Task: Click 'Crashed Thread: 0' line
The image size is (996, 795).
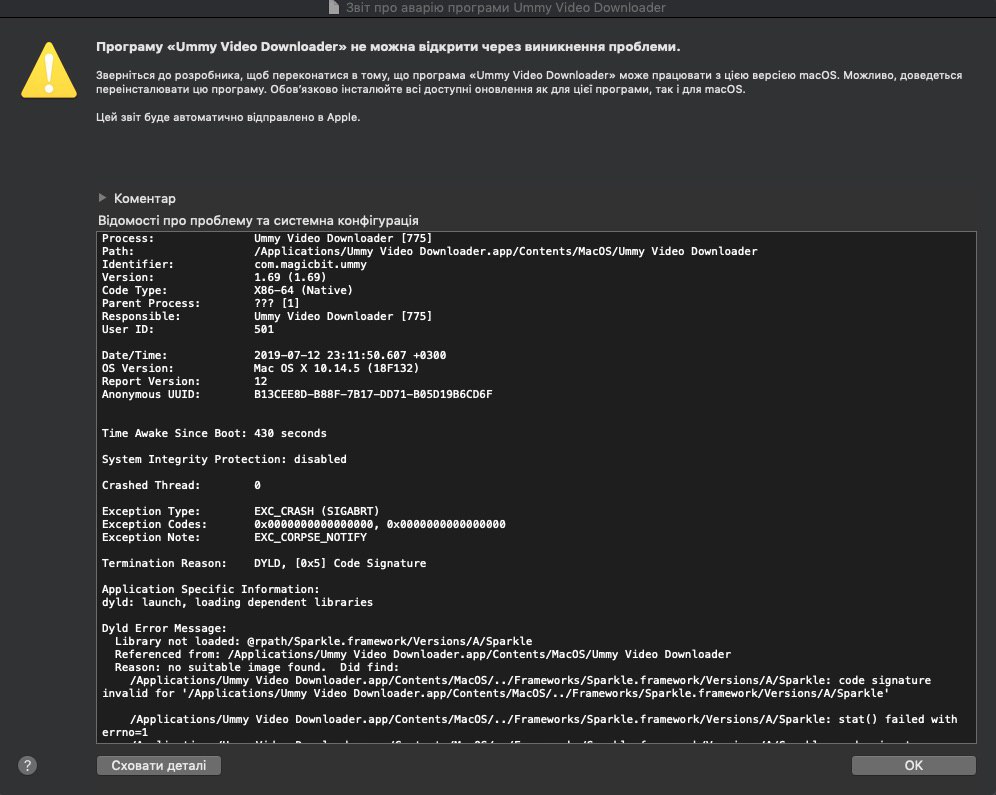Action: coord(181,485)
